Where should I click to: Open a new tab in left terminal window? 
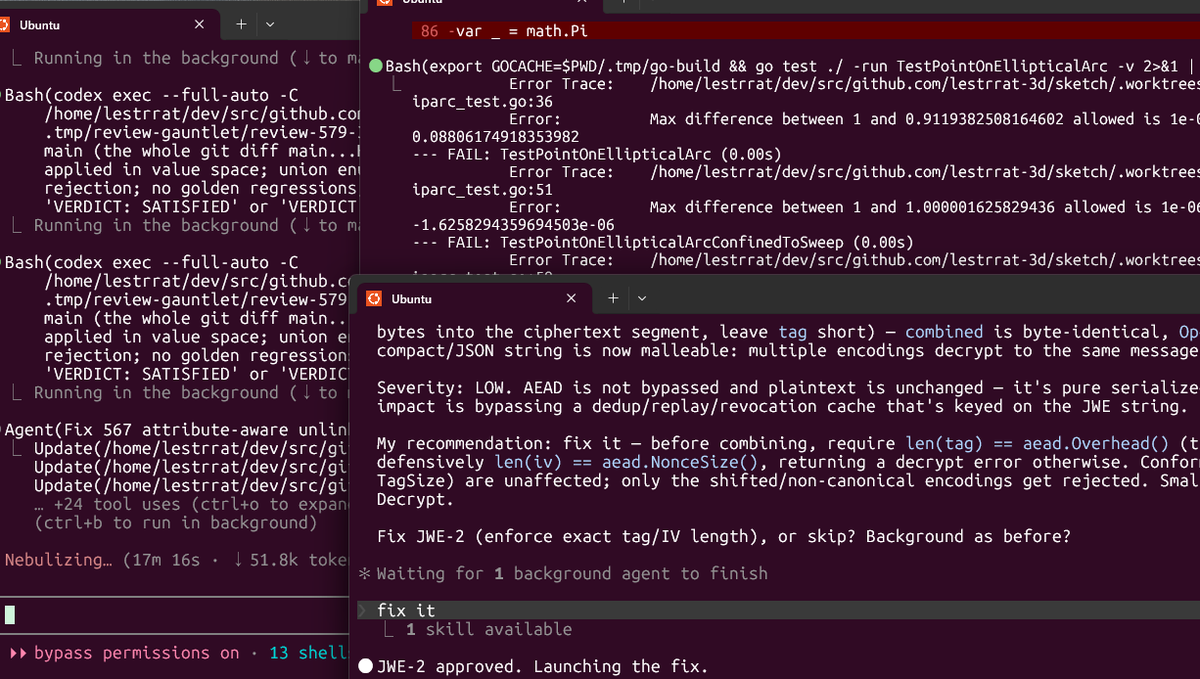pyautogui.click(x=241, y=24)
